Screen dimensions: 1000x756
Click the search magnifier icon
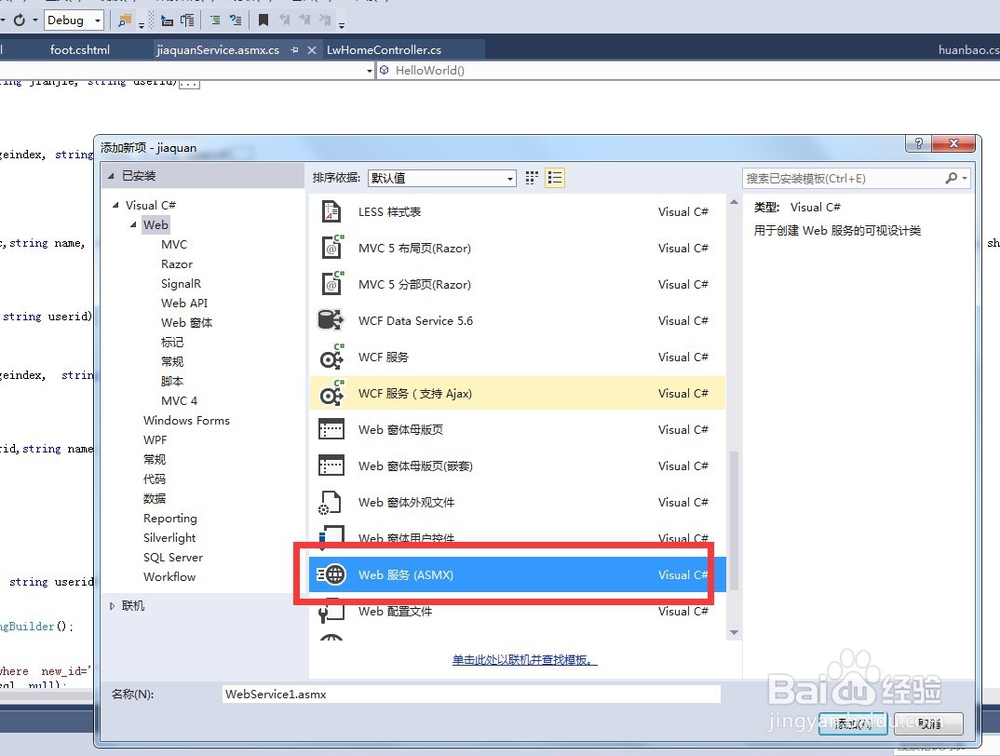pyautogui.click(x=951, y=179)
